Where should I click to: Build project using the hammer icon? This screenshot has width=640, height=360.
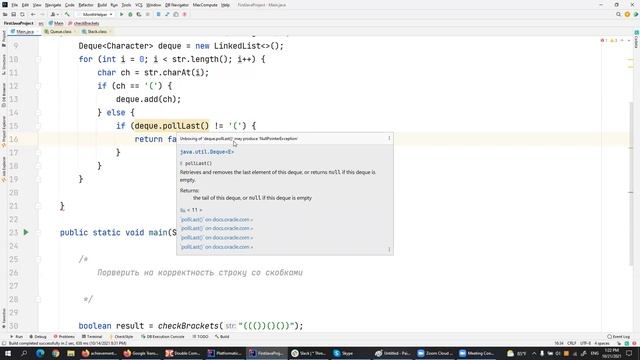point(67,14)
